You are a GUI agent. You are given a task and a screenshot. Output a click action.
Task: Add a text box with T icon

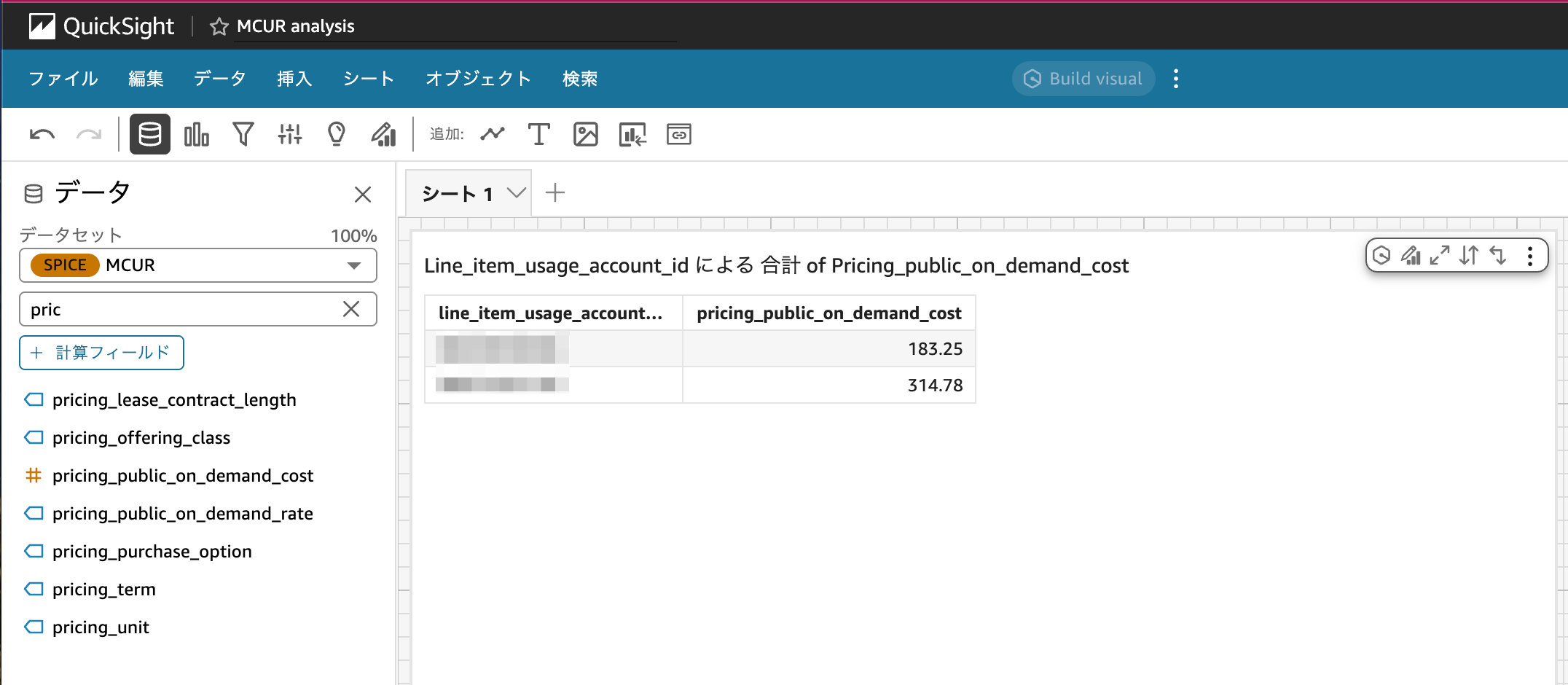[538, 134]
